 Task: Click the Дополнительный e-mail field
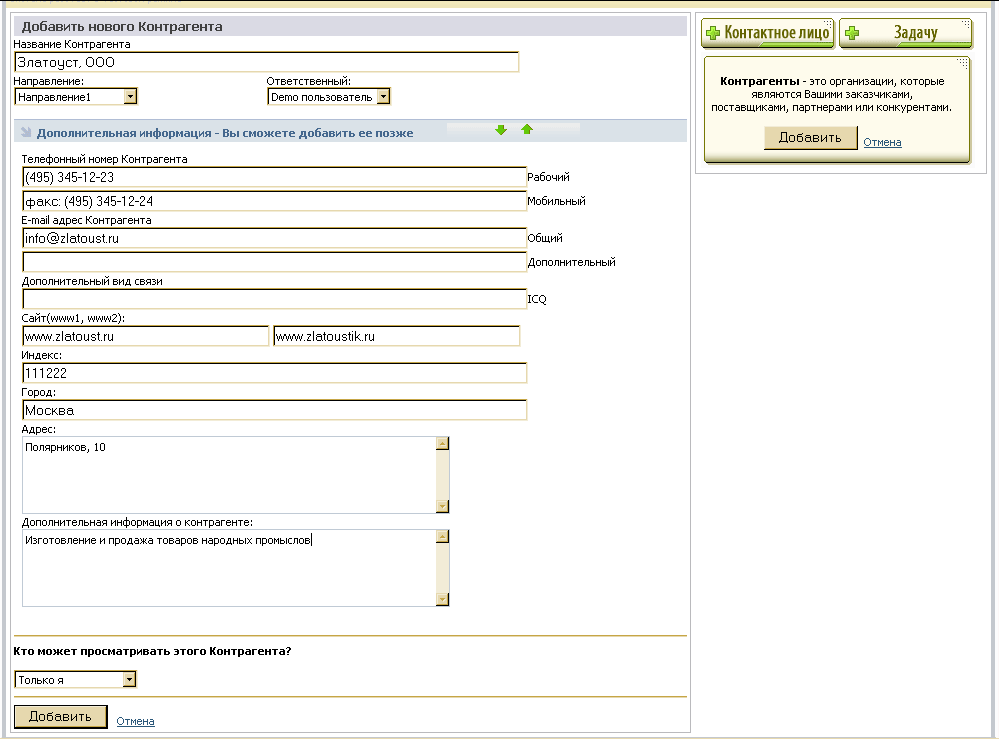274,262
